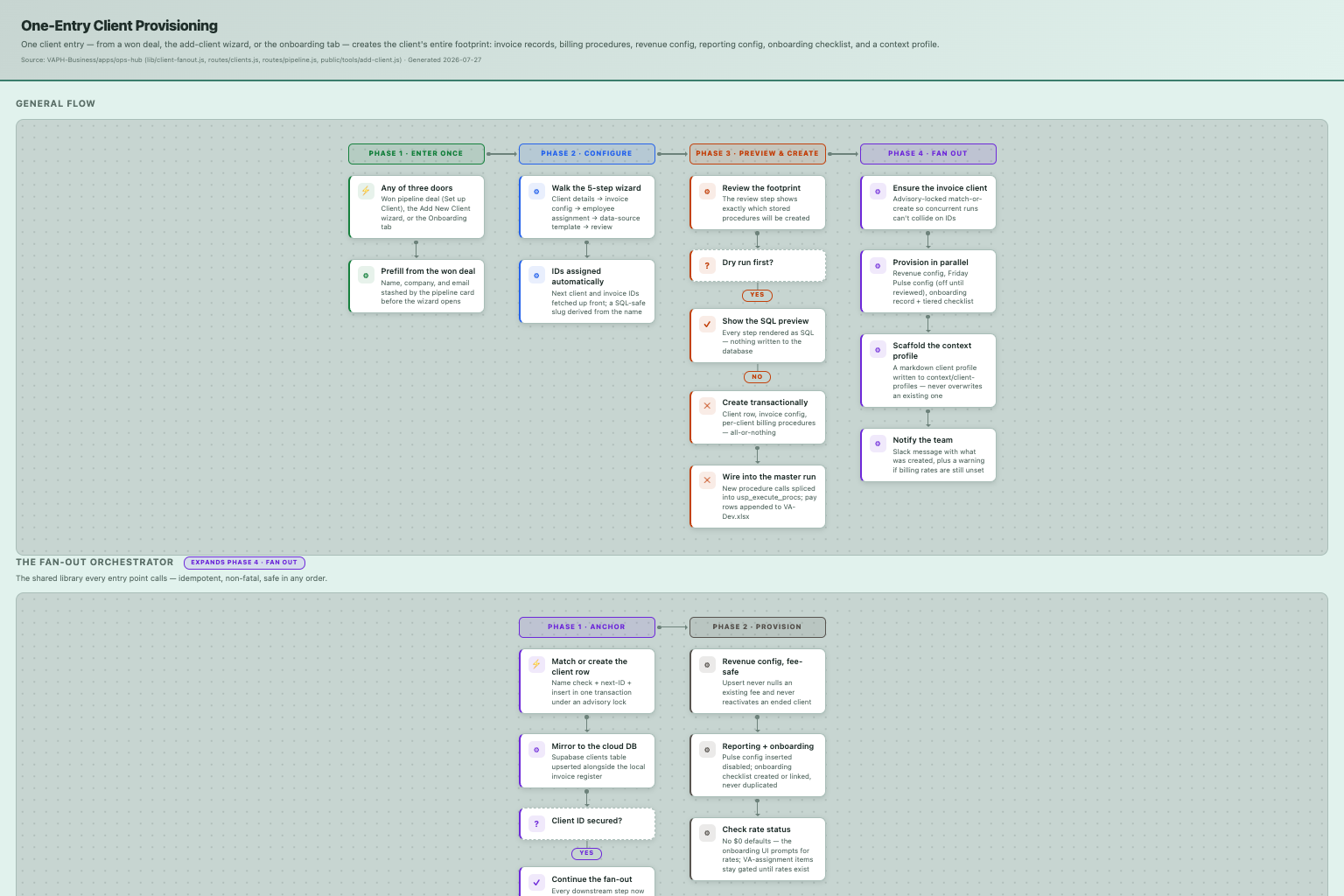The height and width of the screenshot is (896, 1344).
Task: Select the Phase 1 · Enter Once header
Action: (x=416, y=154)
